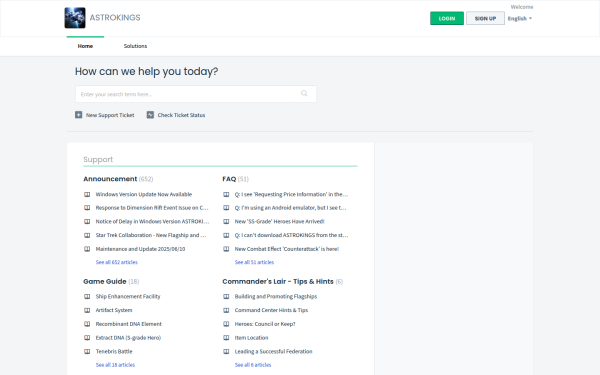
Task: Open Ship Enhancement Facility guide
Action: point(128,297)
